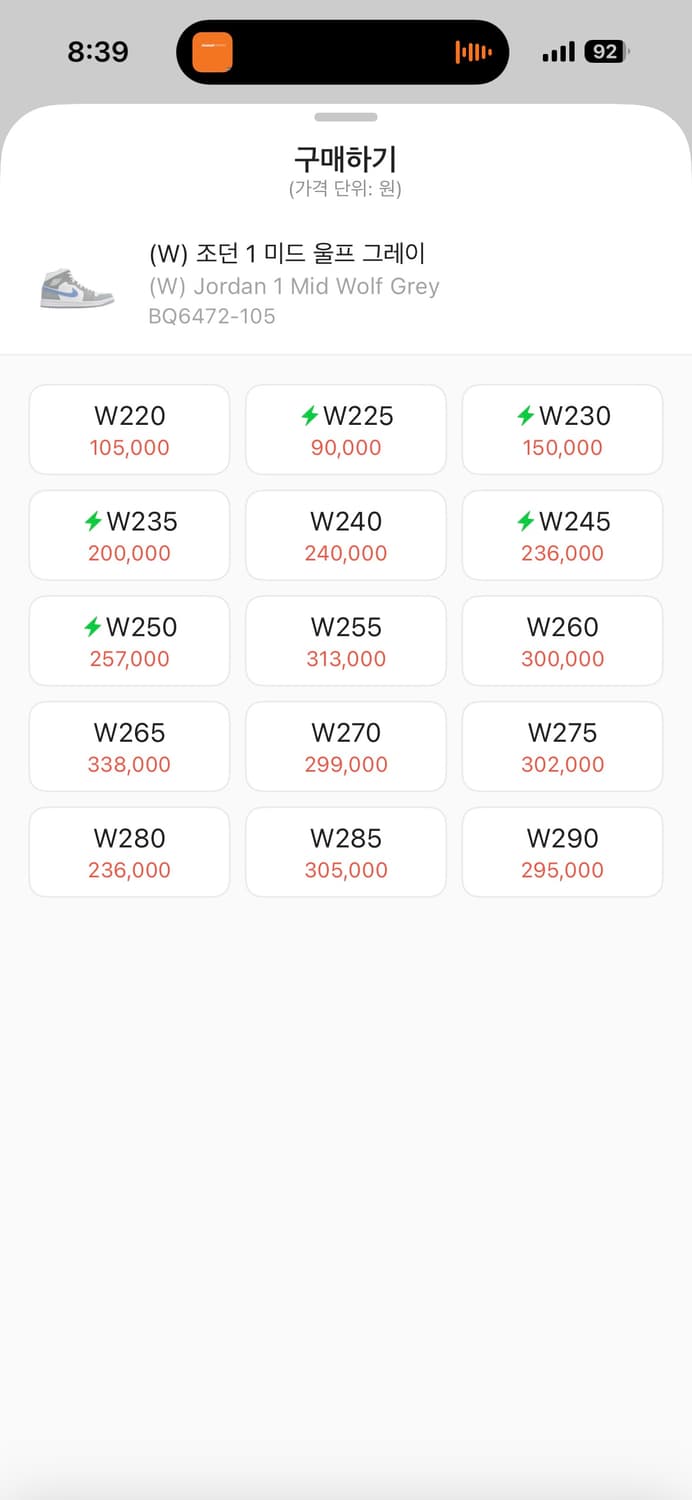Pick size W280 for 236,000 won
692x1500 pixels.
130,852
